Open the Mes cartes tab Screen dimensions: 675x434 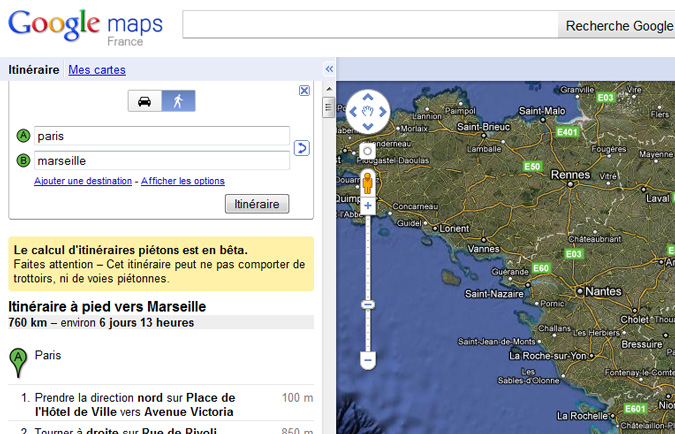97,70
